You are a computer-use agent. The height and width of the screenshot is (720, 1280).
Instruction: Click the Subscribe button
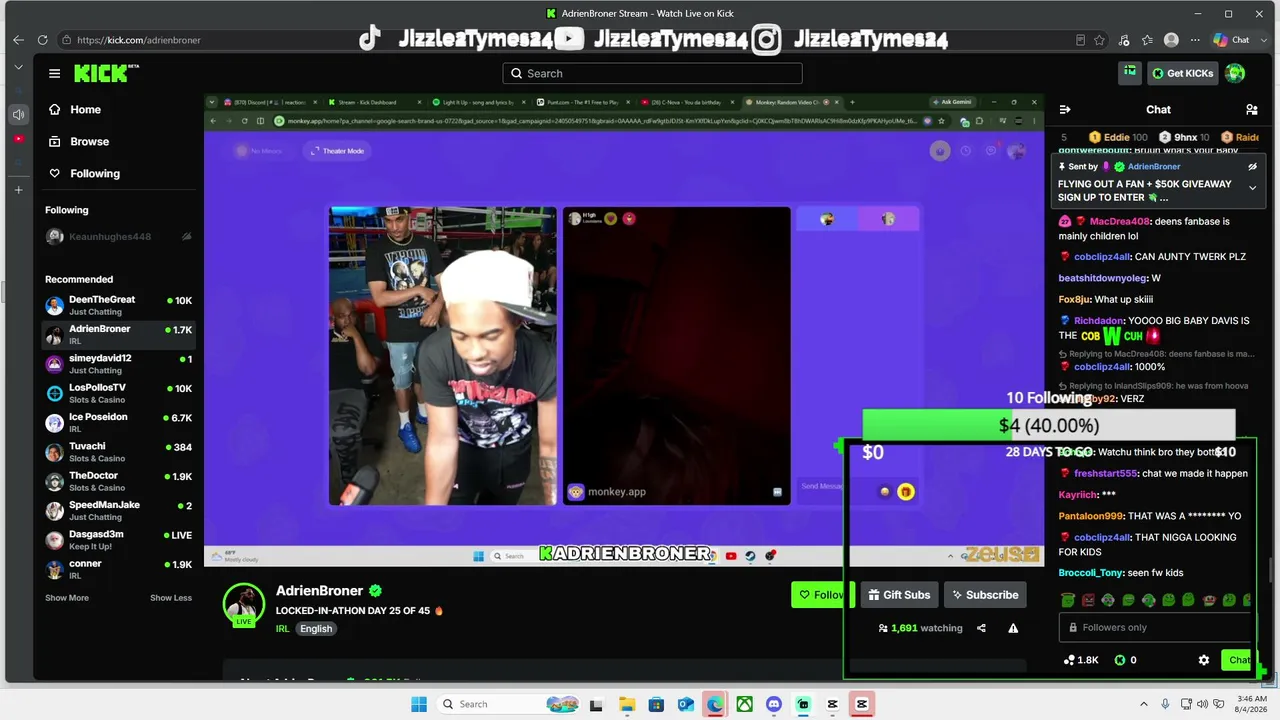click(985, 595)
